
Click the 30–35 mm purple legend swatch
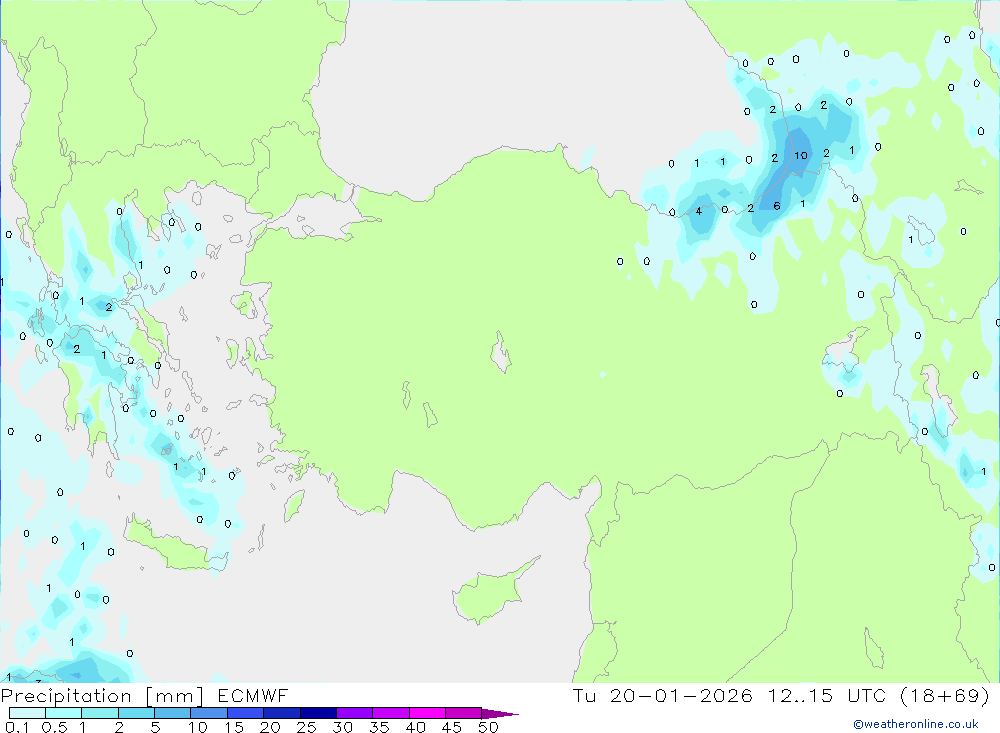354,713
